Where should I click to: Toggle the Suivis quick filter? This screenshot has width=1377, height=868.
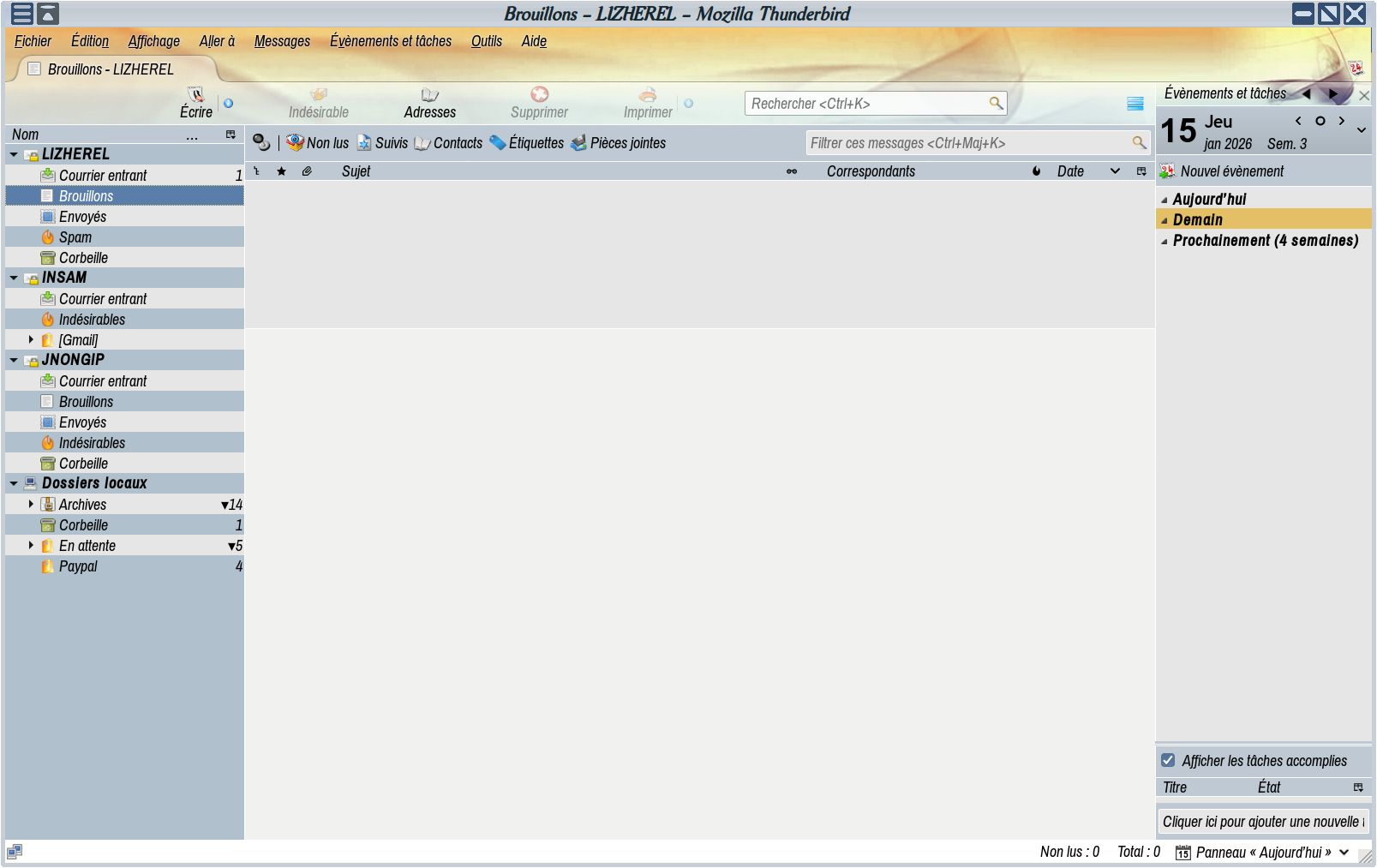382,143
